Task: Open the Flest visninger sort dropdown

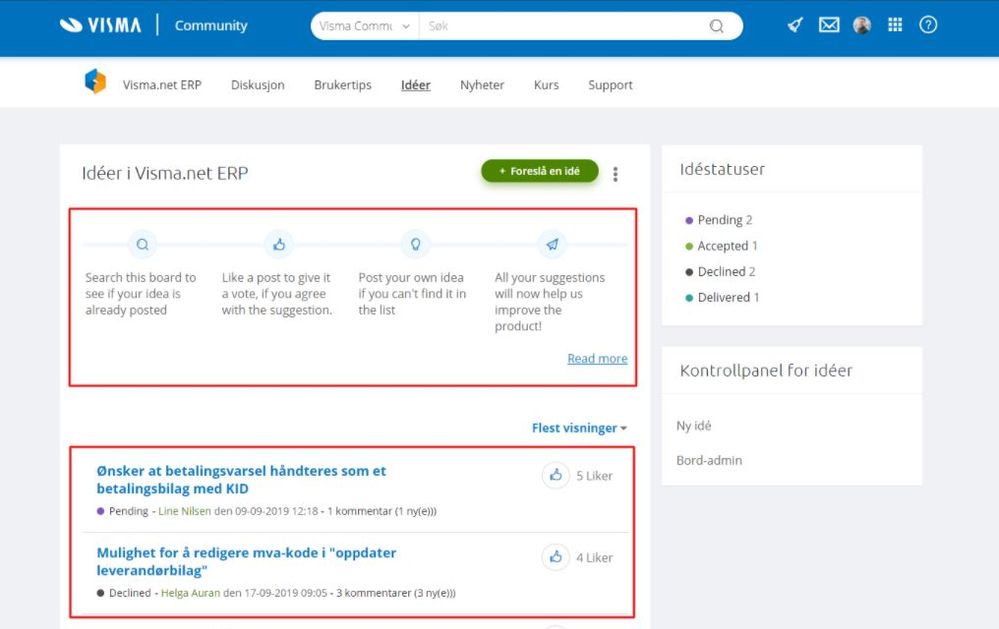Action: tap(580, 428)
